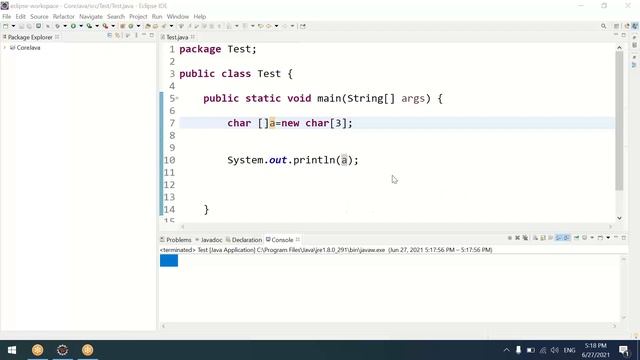640x360 pixels.
Task: Select the Package Explorer tab
Action: [x=30, y=37]
